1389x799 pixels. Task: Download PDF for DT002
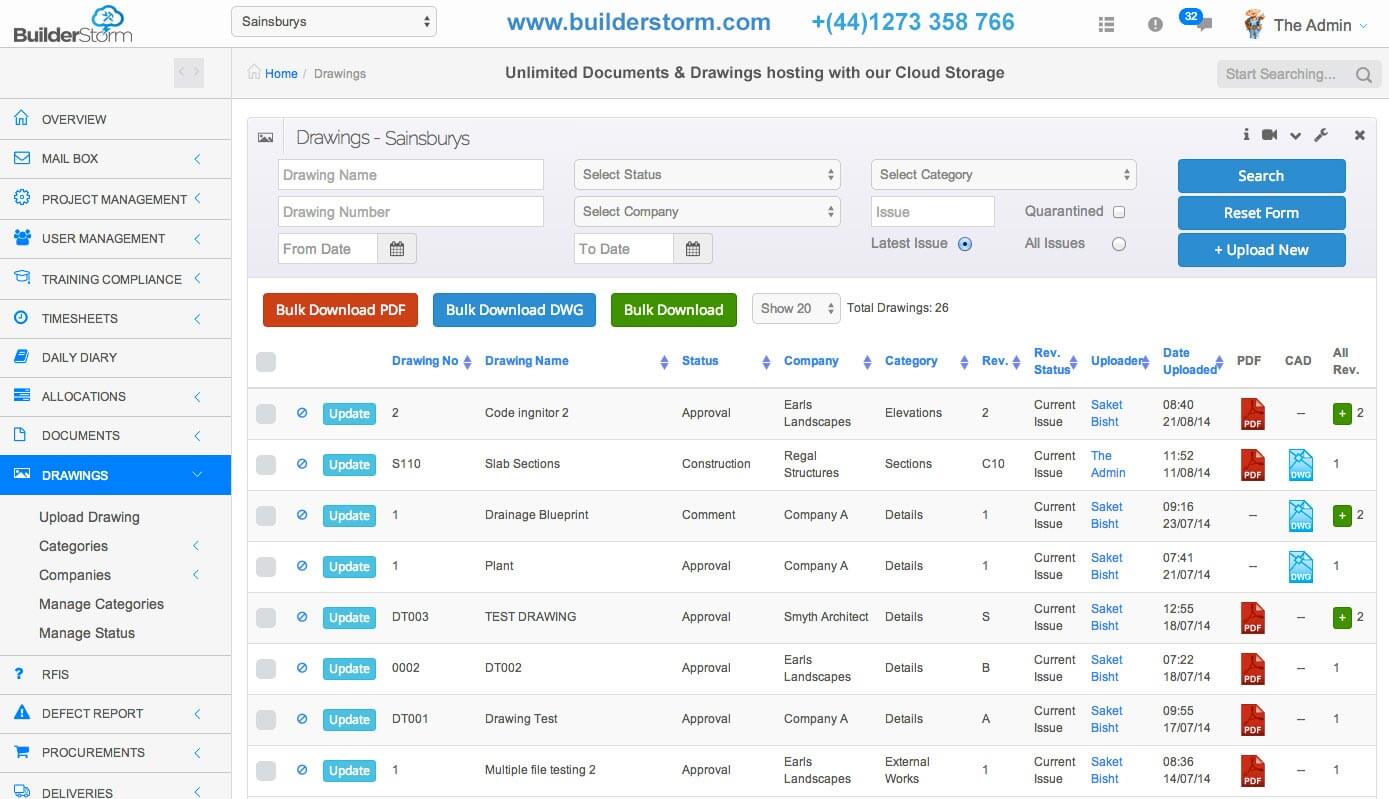[x=1252, y=668]
